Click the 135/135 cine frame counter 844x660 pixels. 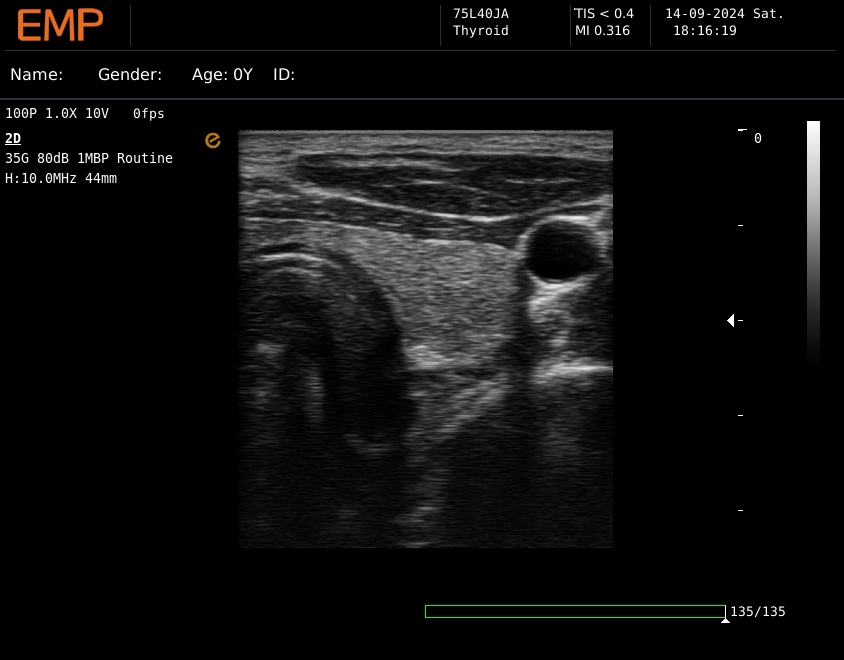757,610
